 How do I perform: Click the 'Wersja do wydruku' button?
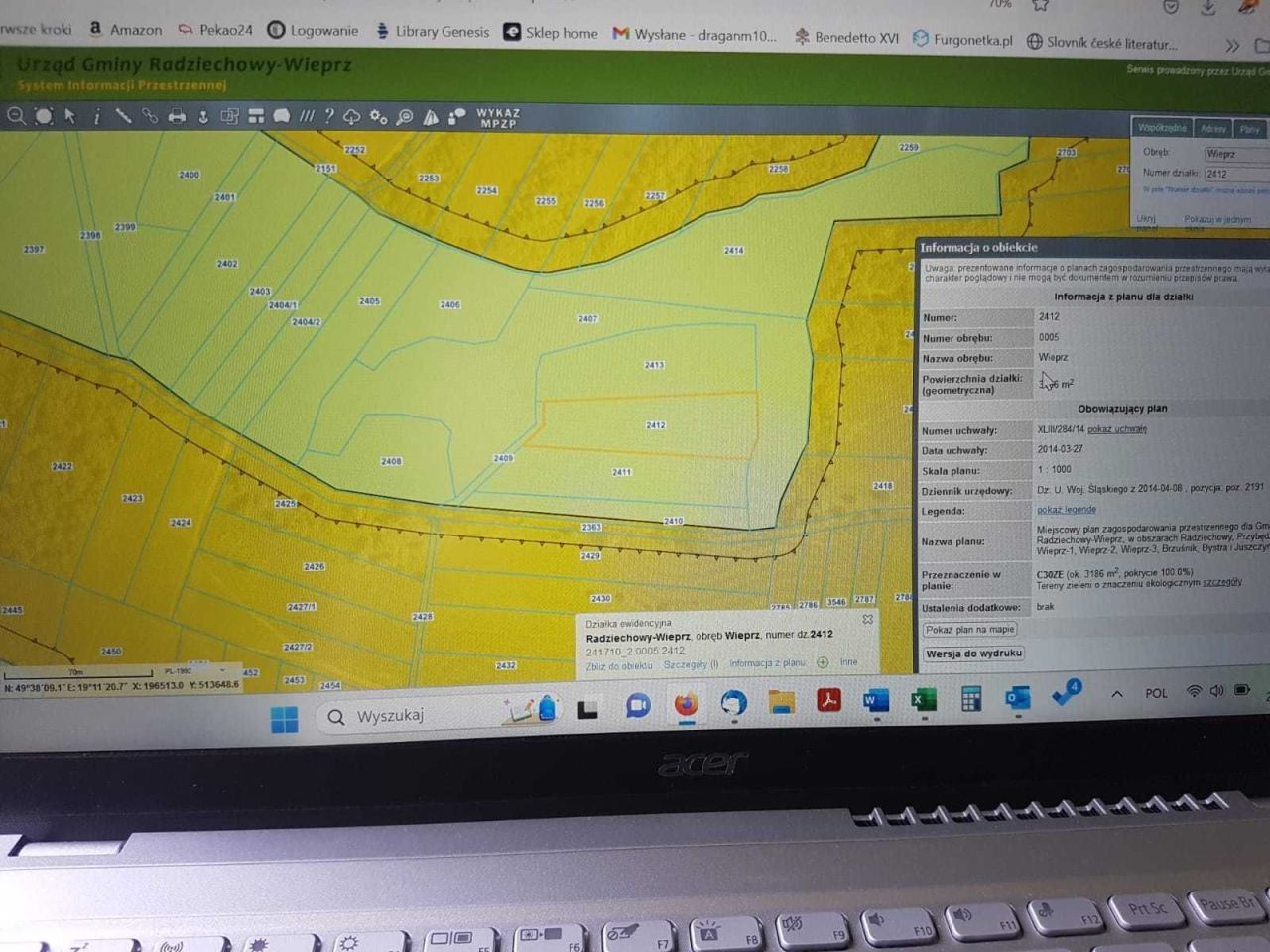pyautogui.click(x=973, y=654)
